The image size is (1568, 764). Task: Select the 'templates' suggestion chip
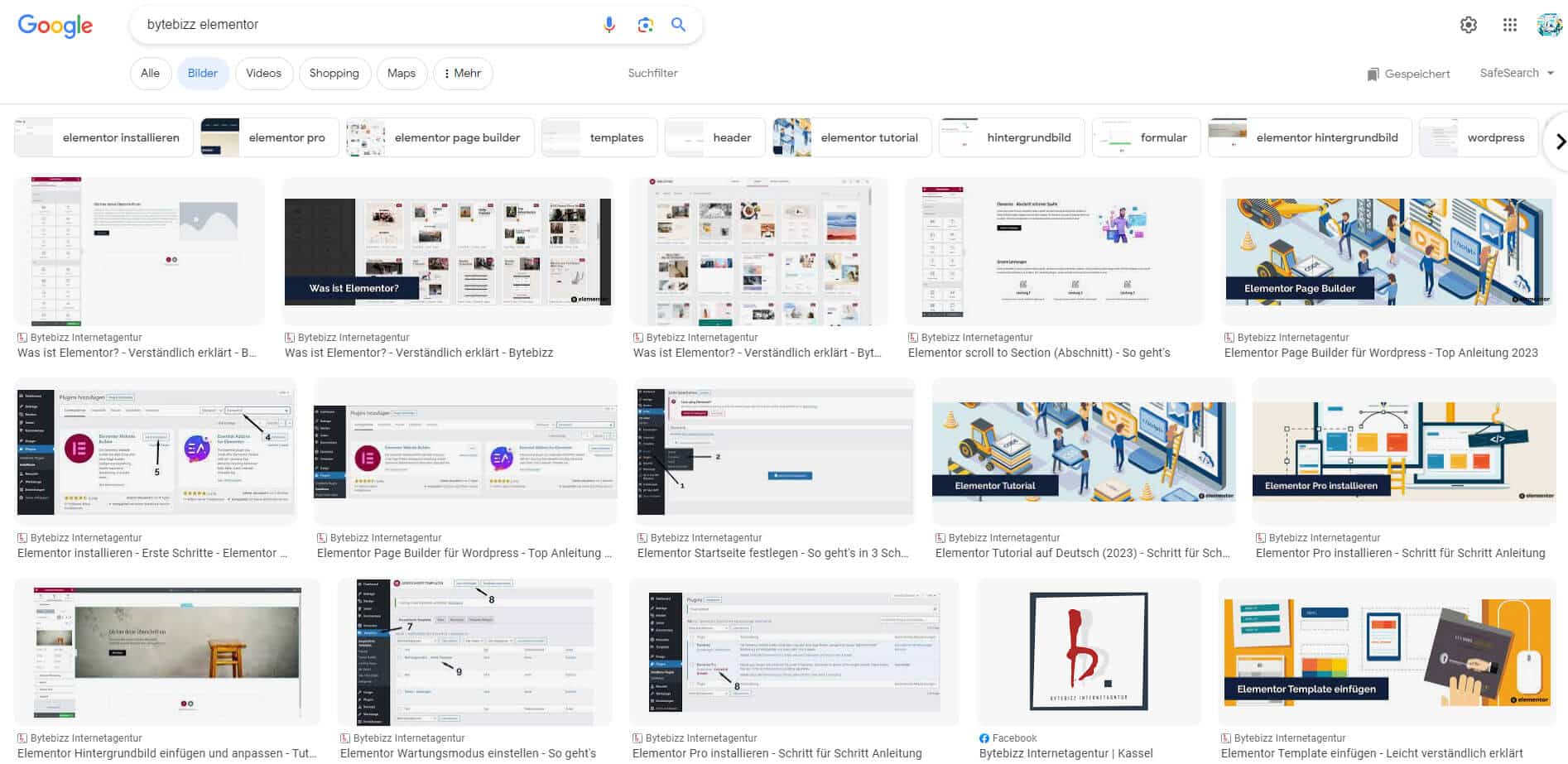(599, 137)
